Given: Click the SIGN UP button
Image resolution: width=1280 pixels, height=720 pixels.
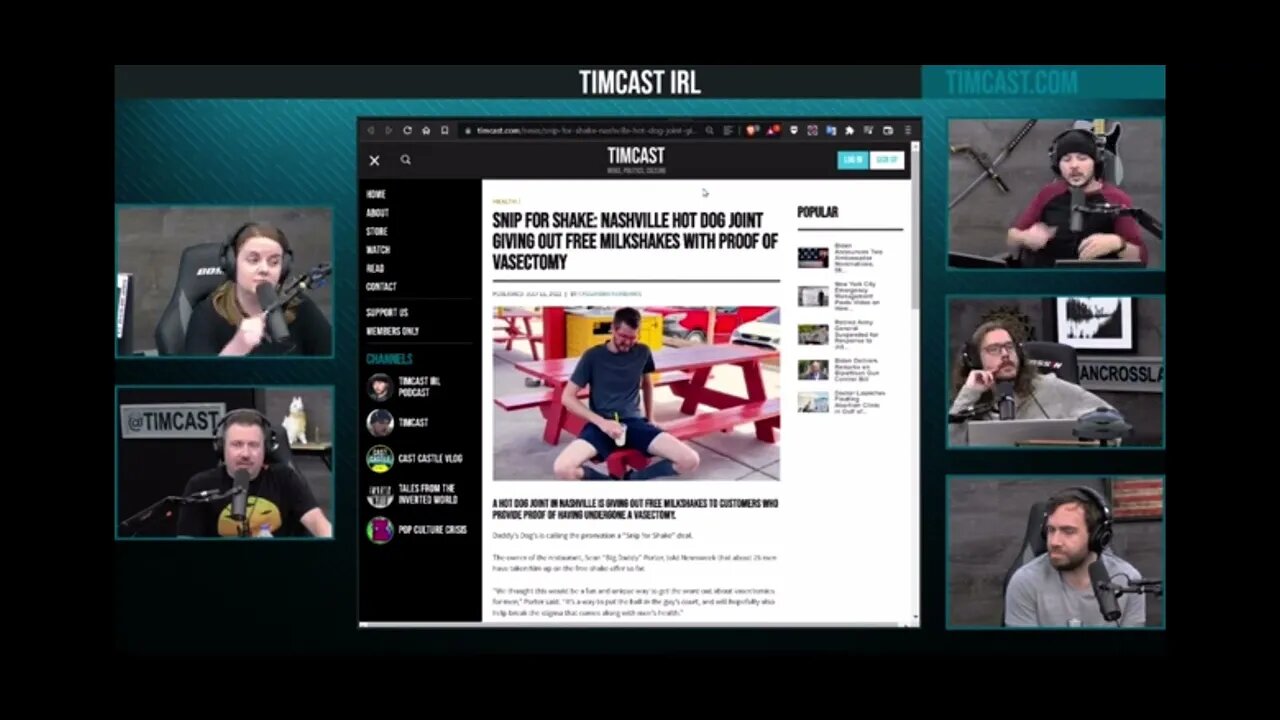Looking at the screenshot, I should coord(887,160).
